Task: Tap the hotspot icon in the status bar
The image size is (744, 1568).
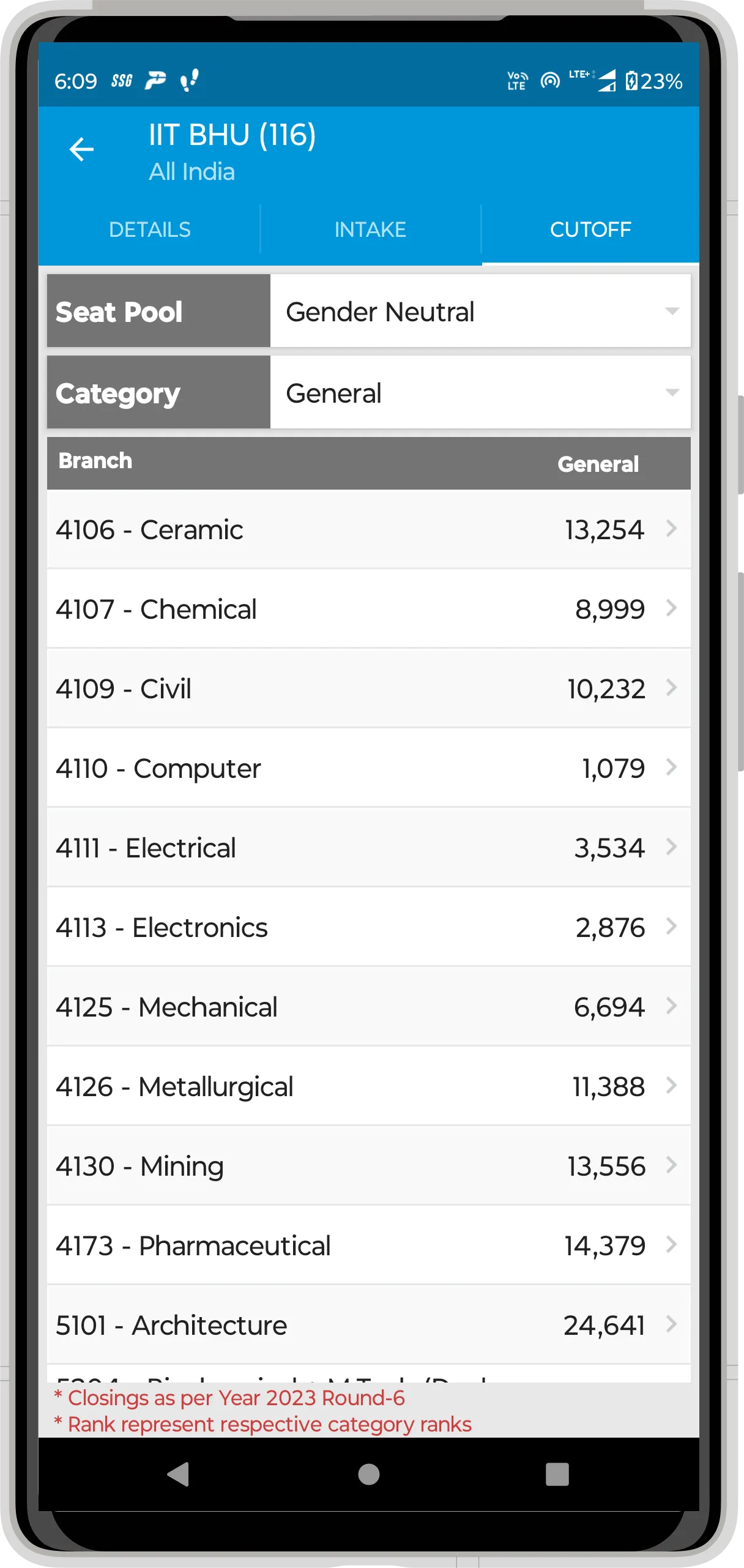Action: (x=548, y=80)
